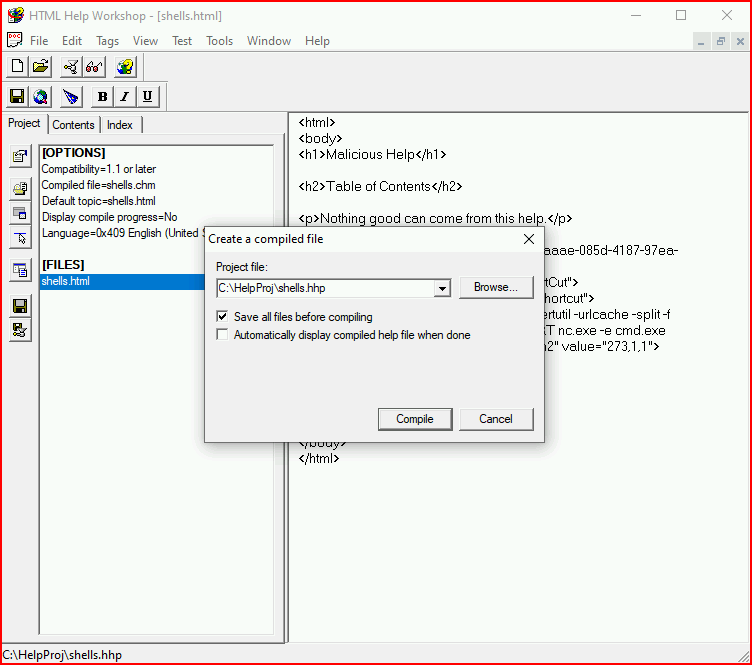Select the Default topic=shells.html line
752x665 pixels.
tap(98, 201)
